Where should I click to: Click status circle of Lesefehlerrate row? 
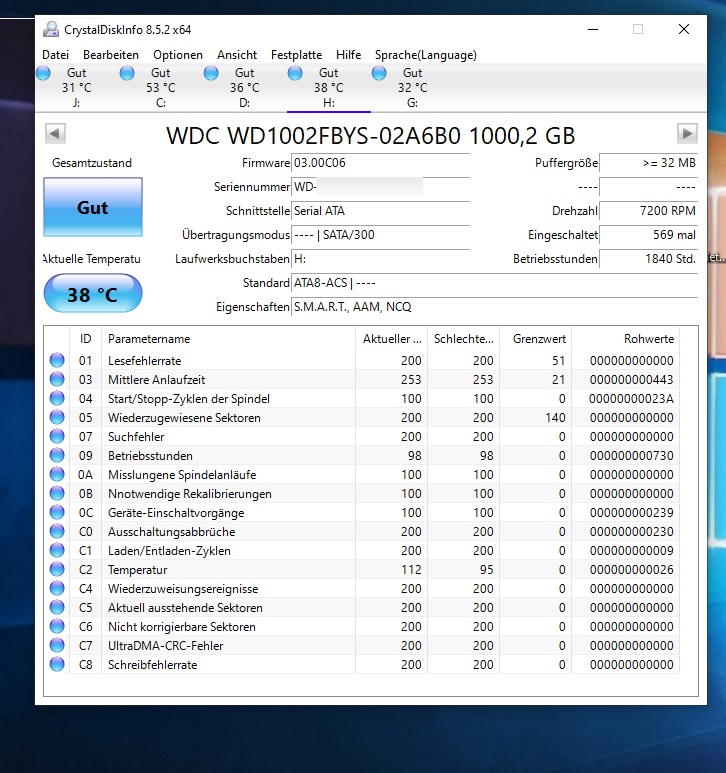point(57,360)
